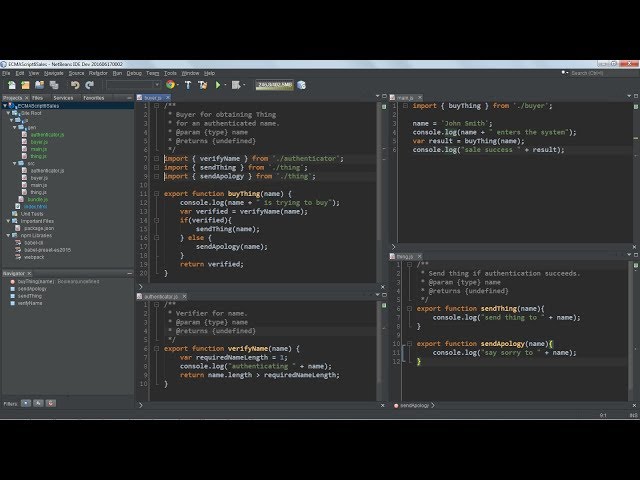
Task: Toggle the first Navigator filter button
Action: click(x=26, y=403)
